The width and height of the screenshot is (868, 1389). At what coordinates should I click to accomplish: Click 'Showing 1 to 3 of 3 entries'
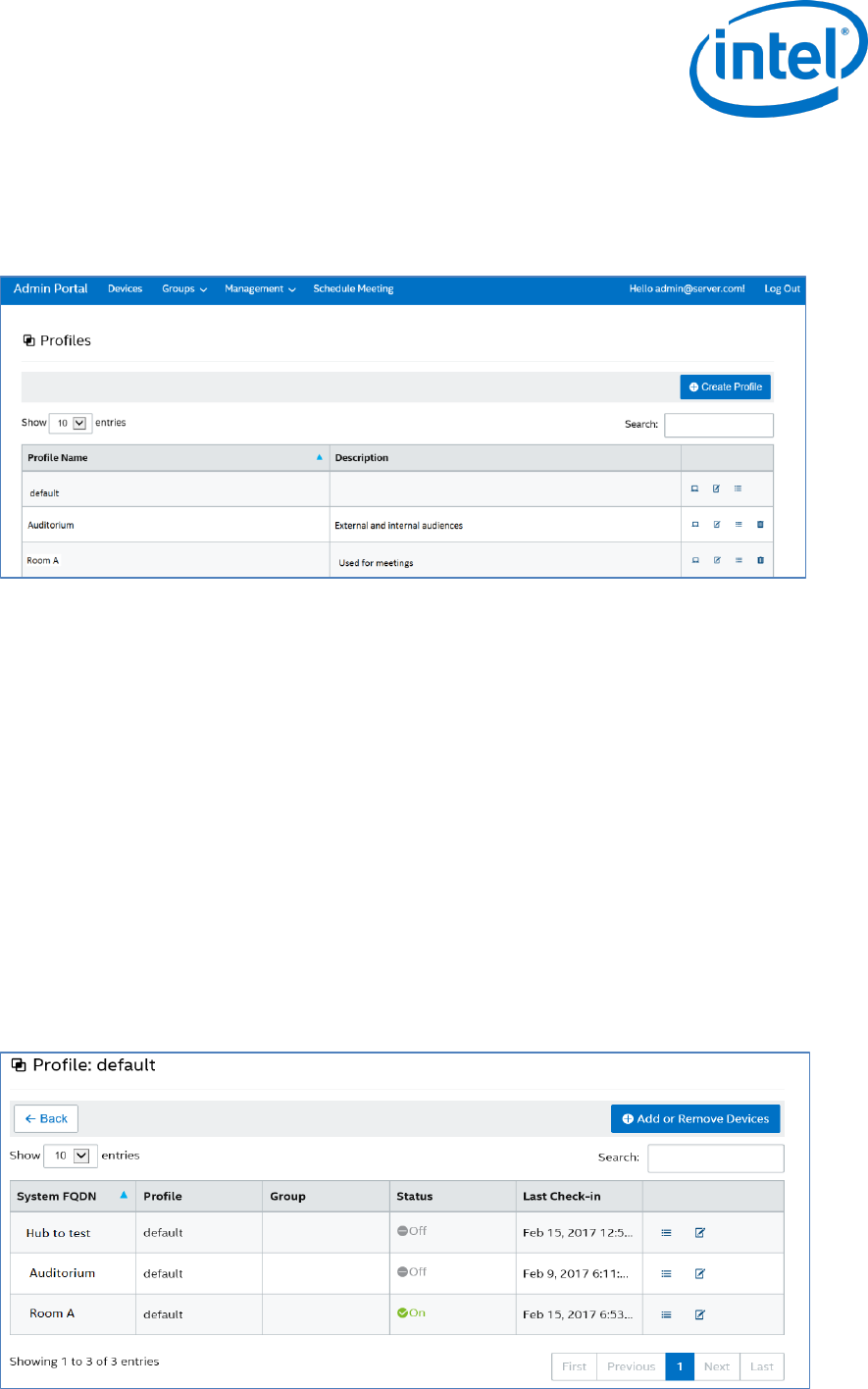tap(84, 1362)
